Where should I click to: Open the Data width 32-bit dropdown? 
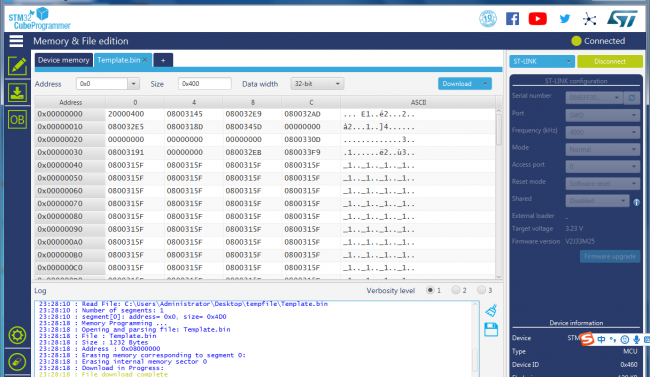(317, 84)
